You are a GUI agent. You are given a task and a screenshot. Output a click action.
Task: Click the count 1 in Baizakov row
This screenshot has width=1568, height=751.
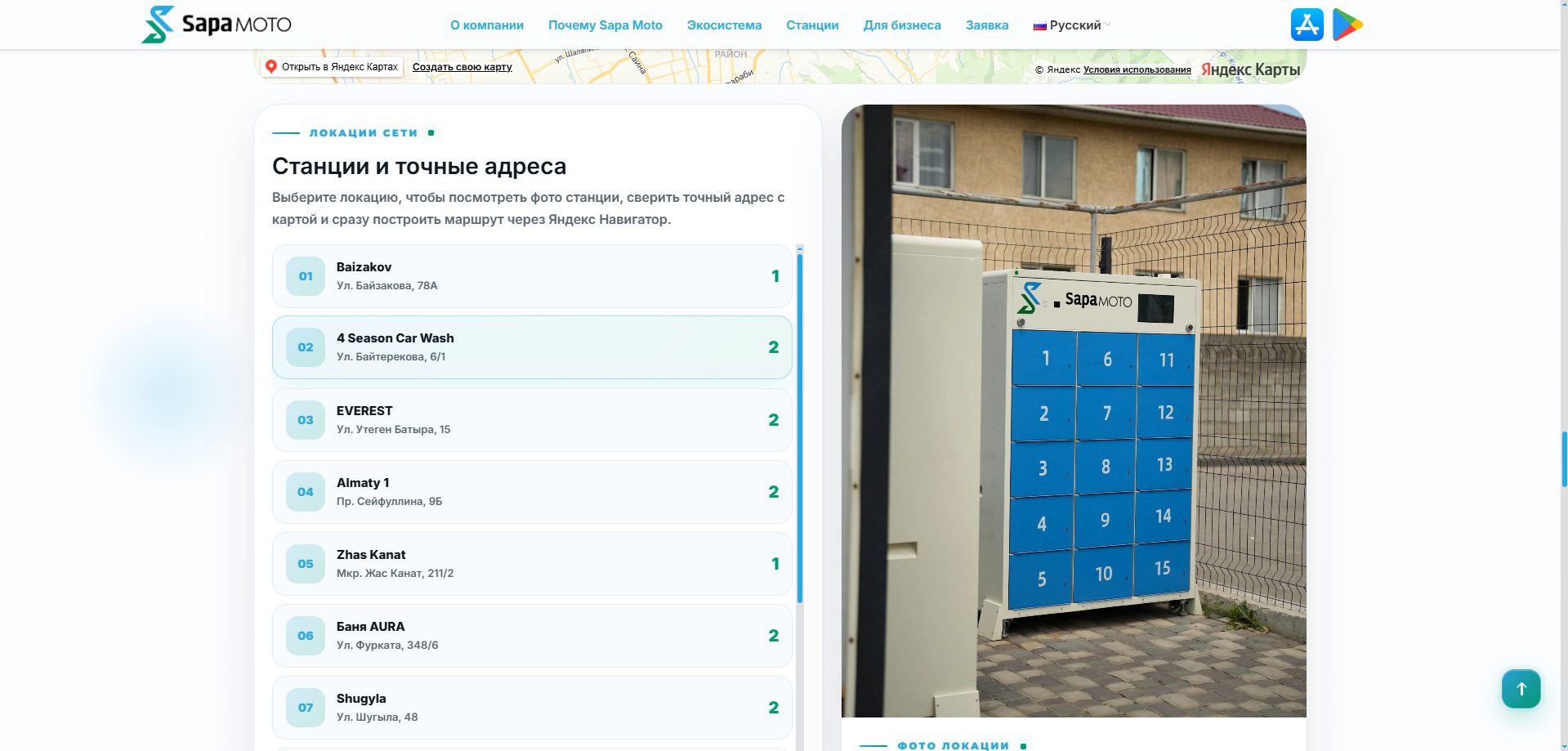tap(775, 276)
